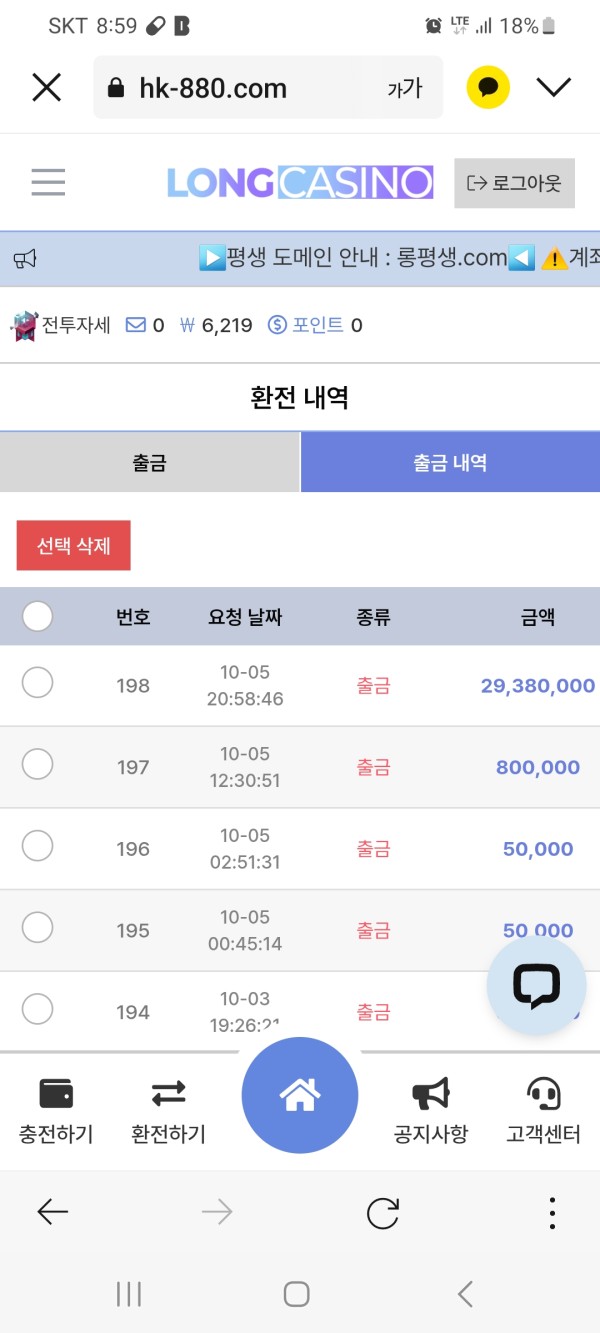Select the checkbox for withdrawal 197
The height and width of the screenshot is (1333, 600).
tap(37, 764)
